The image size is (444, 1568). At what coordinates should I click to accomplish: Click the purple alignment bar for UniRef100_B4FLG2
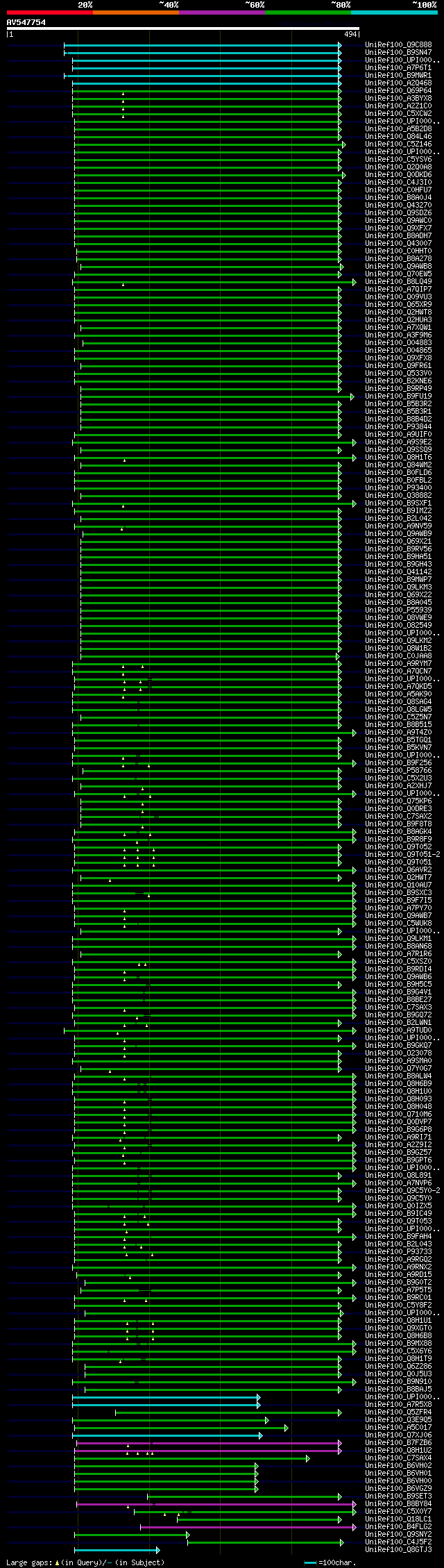pyautogui.click(x=248, y=1527)
